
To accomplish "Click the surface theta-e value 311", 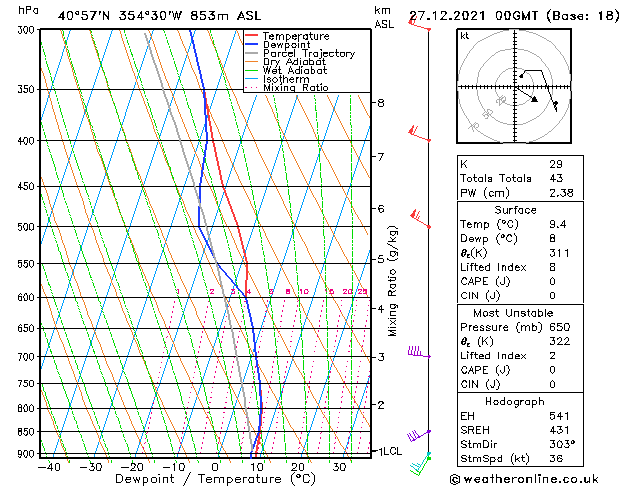I will (x=559, y=253).
